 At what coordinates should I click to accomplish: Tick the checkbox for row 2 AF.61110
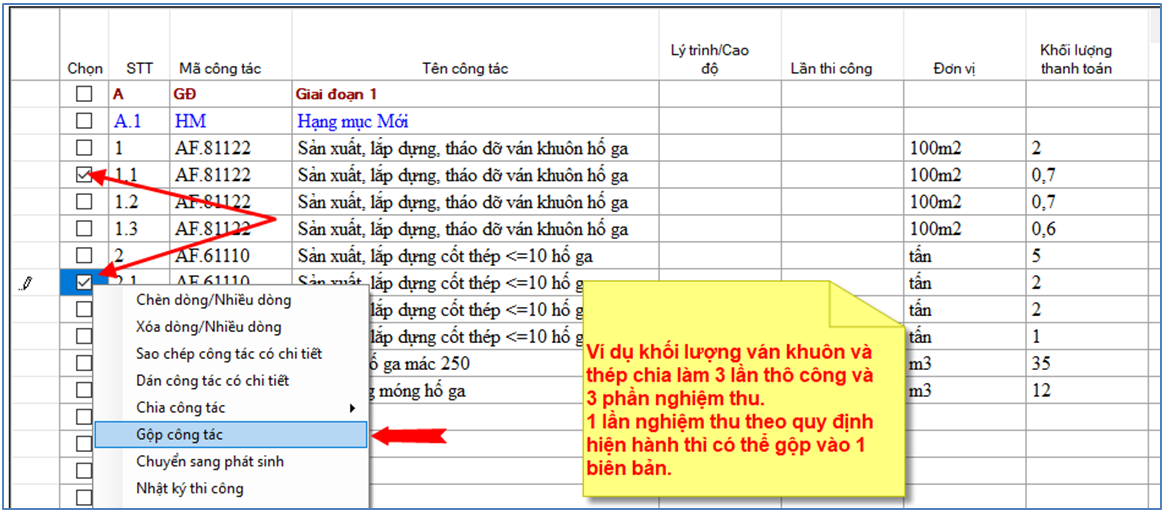84,255
